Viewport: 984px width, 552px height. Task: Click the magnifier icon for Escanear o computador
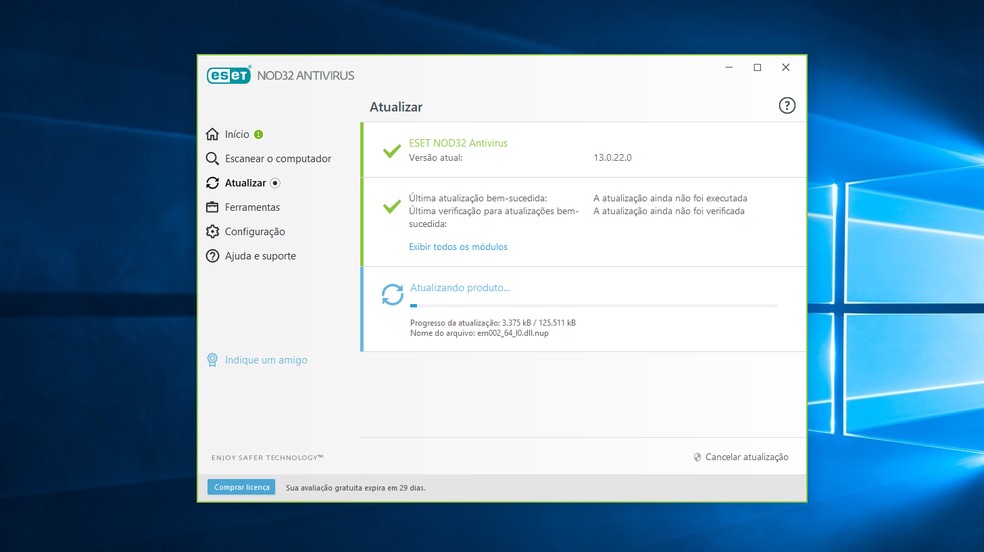click(212, 159)
